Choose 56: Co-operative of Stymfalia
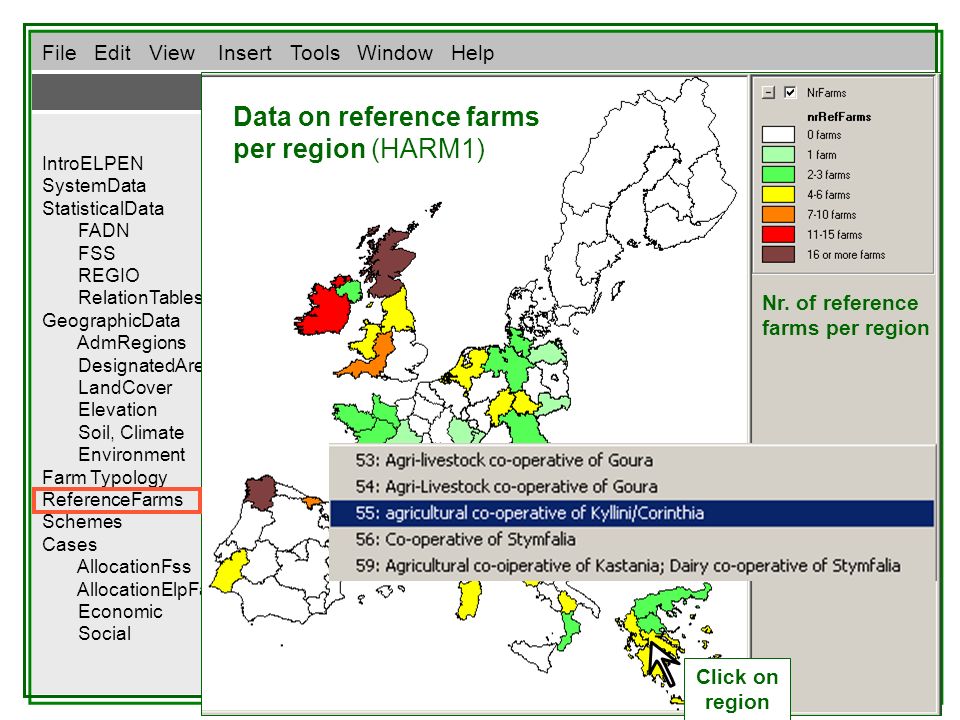Screen dimensions: 960x720 pos(632,539)
